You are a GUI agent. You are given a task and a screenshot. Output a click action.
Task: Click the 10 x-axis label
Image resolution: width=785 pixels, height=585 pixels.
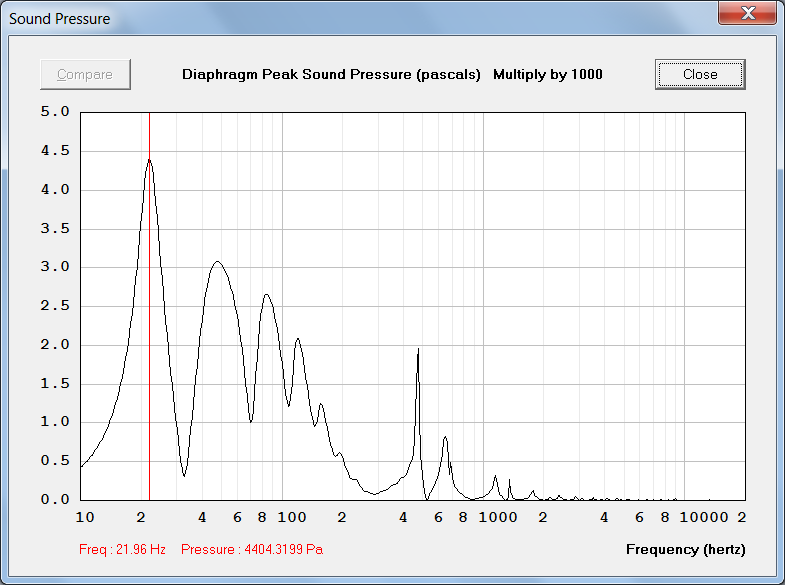(x=85, y=517)
